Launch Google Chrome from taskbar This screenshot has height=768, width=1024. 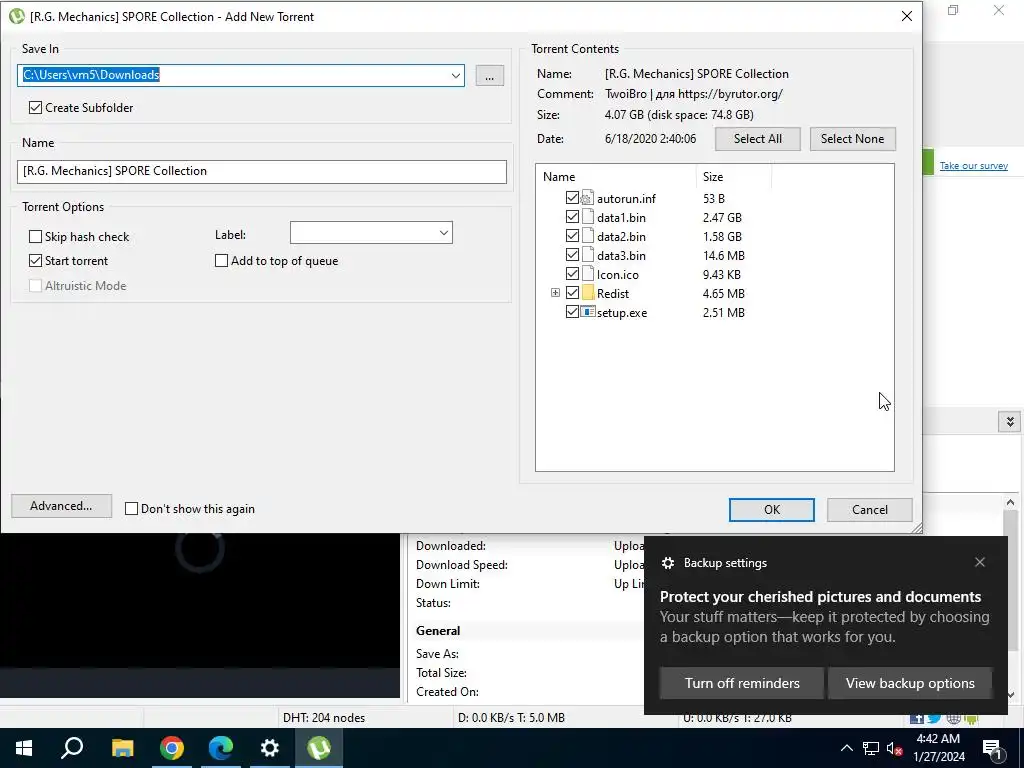tap(172, 748)
